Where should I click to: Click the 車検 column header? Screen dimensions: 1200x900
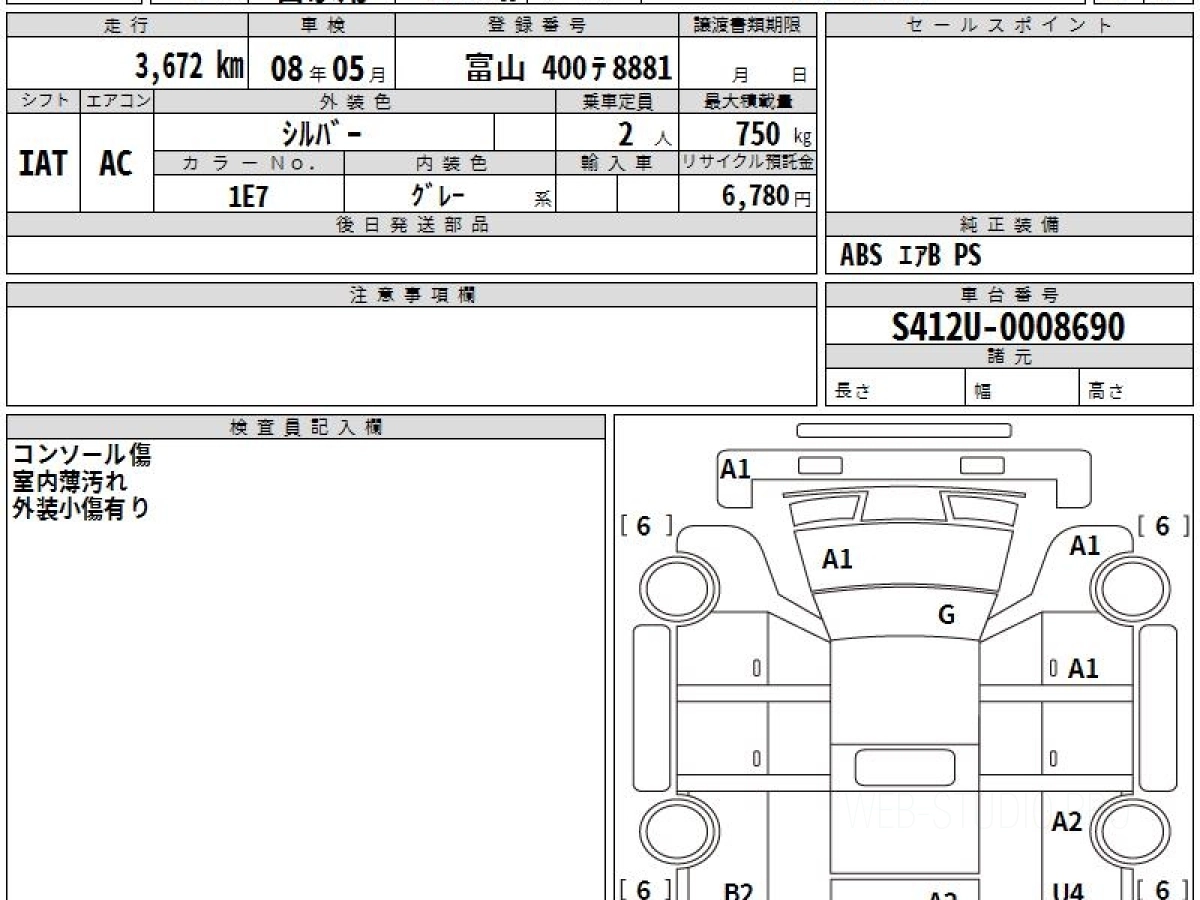(321, 26)
